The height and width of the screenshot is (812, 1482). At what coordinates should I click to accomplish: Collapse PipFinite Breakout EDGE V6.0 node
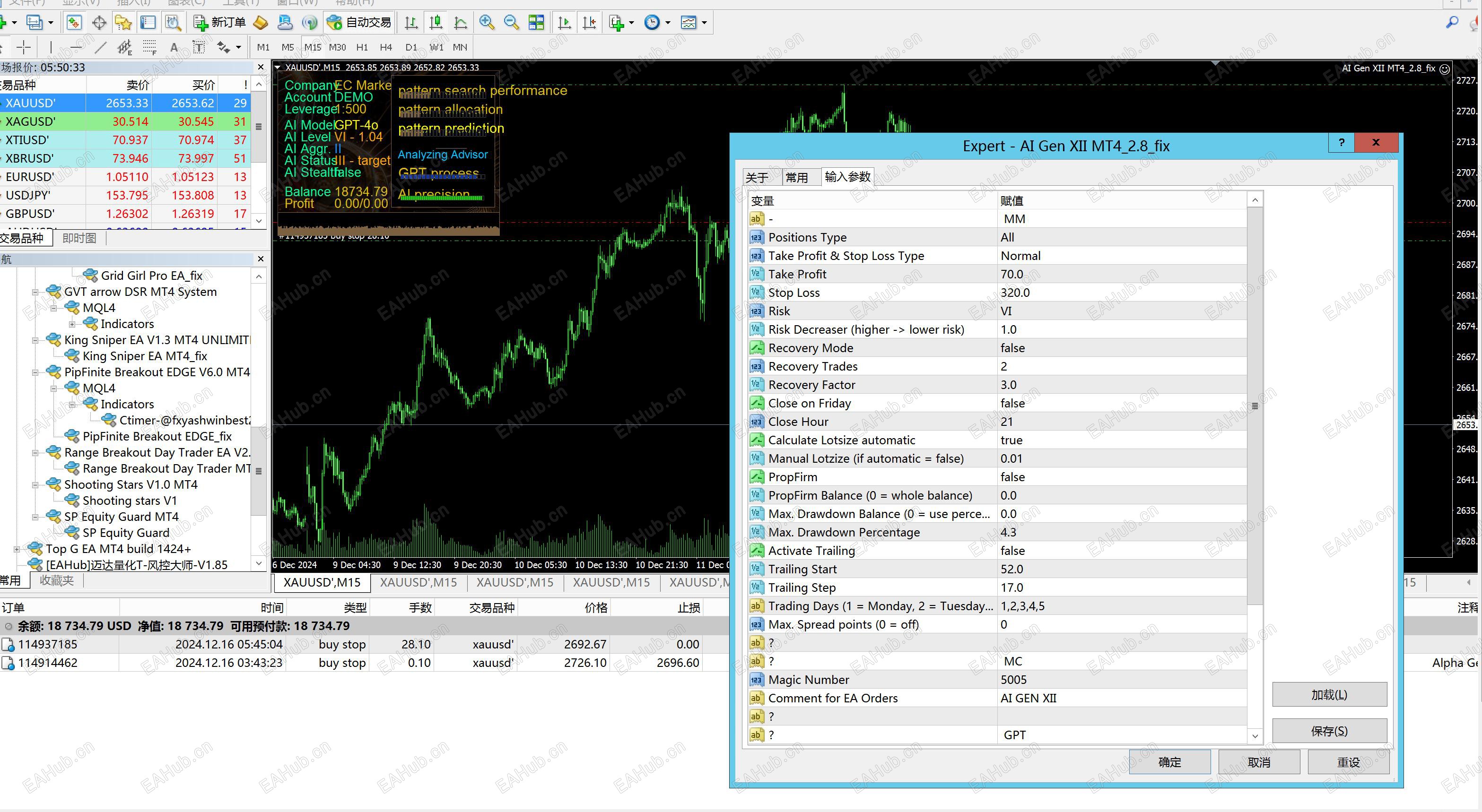pyautogui.click(x=35, y=372)
